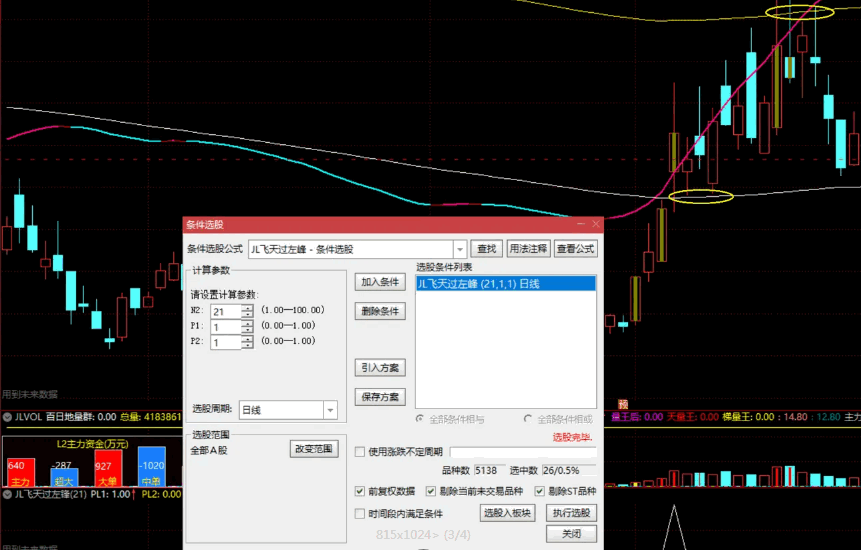Click the red 大单 927 capital bar

(x=108, y=468)
